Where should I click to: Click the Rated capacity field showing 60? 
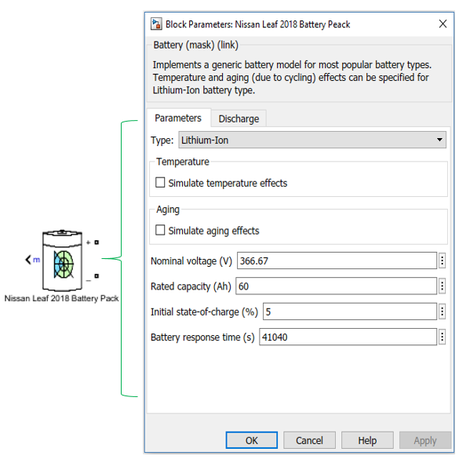pos(336,286)
